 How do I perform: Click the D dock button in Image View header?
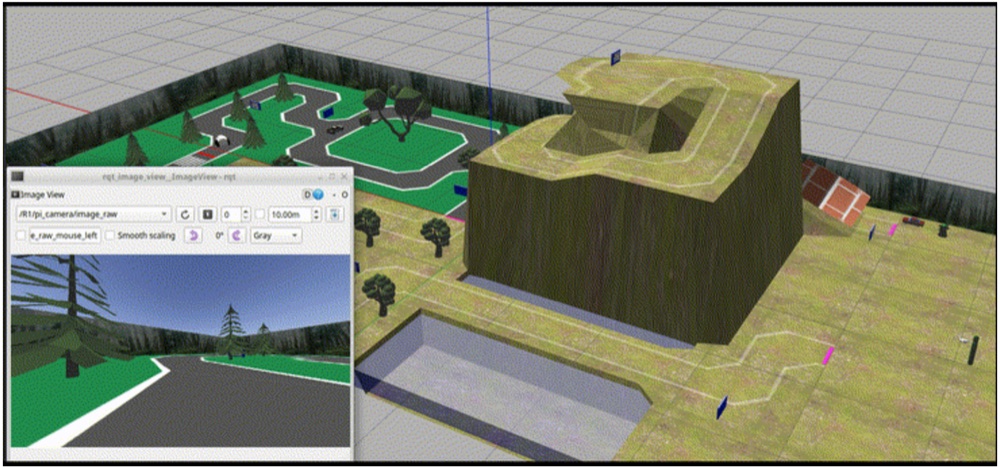click(x=307, y=195)
